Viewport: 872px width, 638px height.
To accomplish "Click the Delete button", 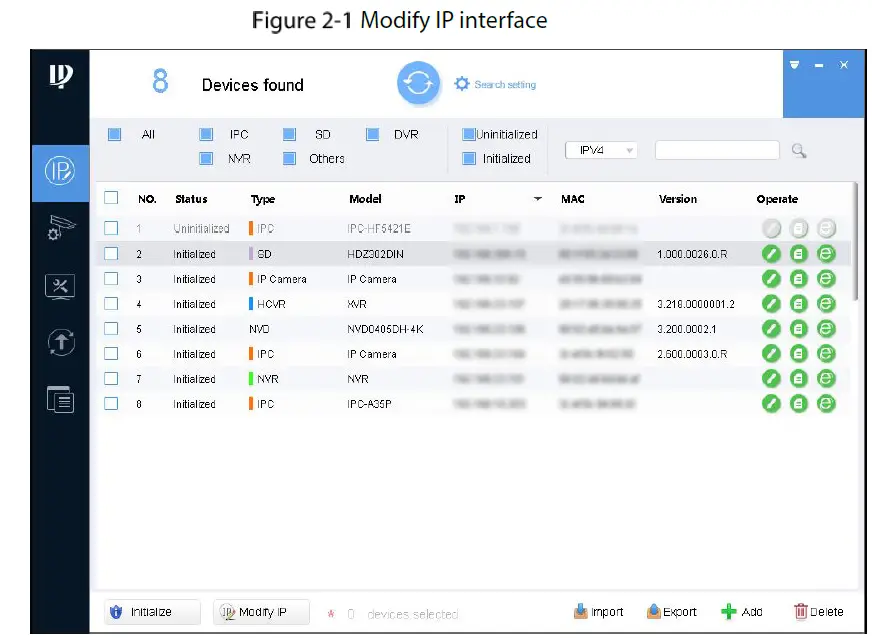I will pos(819,612).
